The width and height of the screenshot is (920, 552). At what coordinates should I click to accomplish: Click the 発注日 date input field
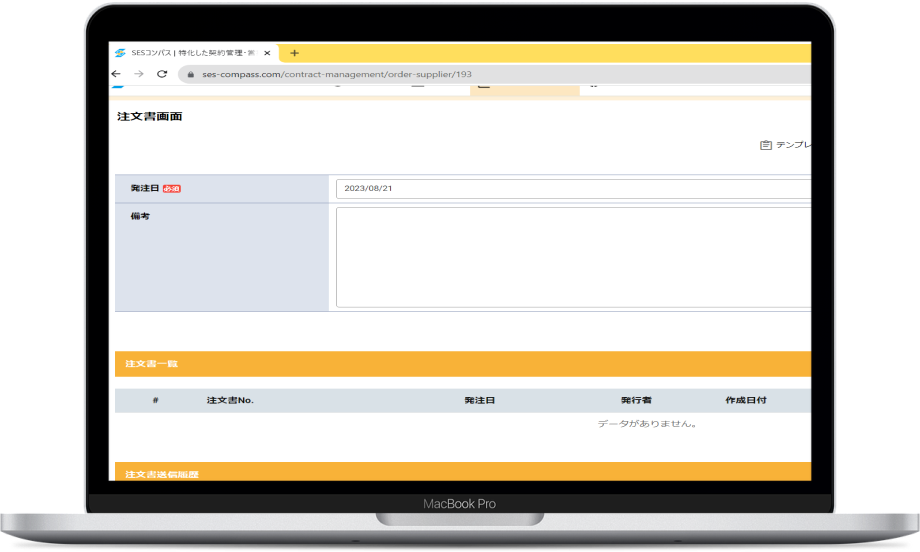[x=573, y=189]
